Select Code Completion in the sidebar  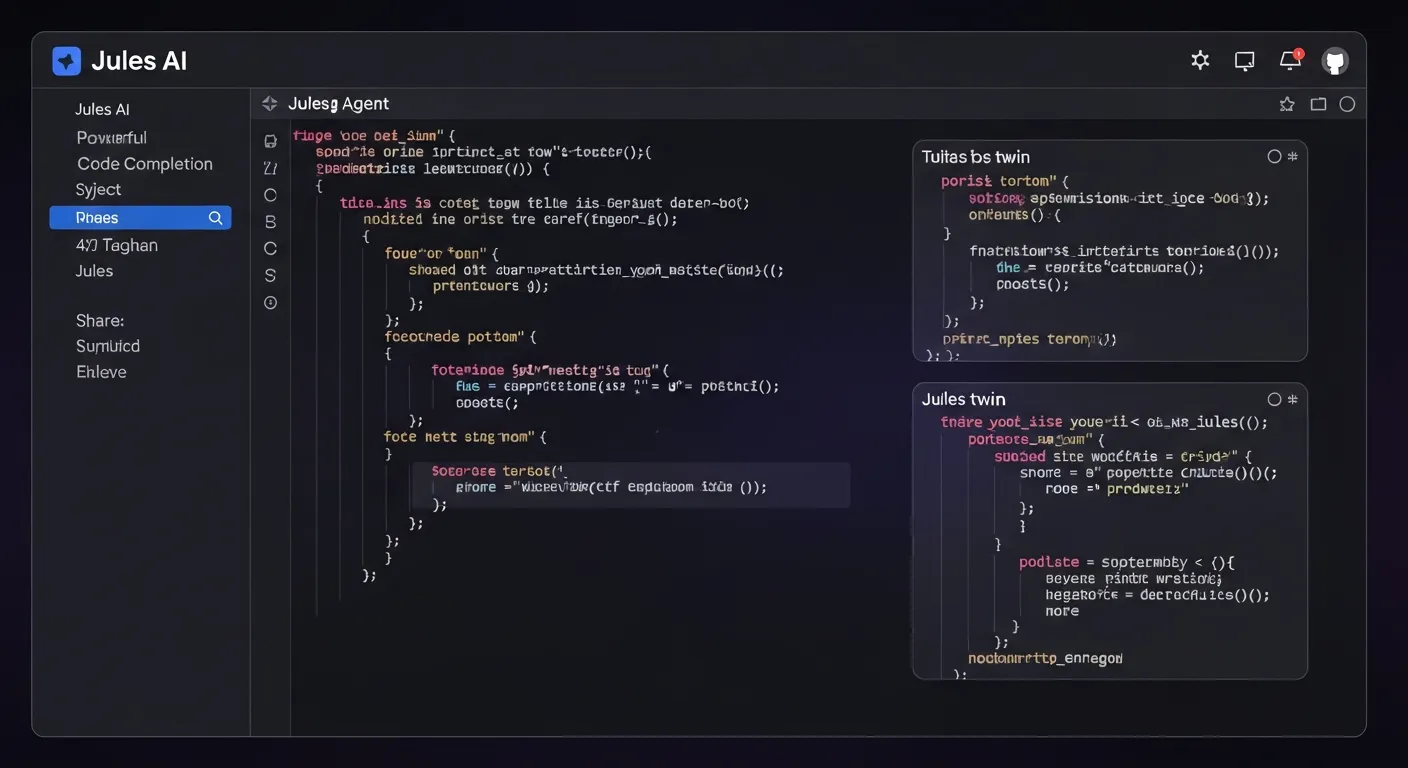pos(145,164)
